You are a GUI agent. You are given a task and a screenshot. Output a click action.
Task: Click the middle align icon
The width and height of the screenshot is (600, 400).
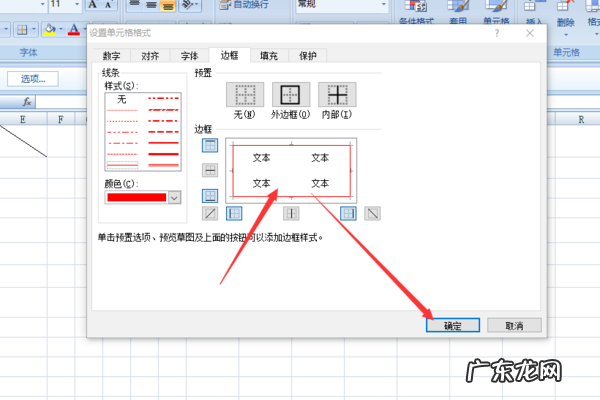tap(151, 5)
